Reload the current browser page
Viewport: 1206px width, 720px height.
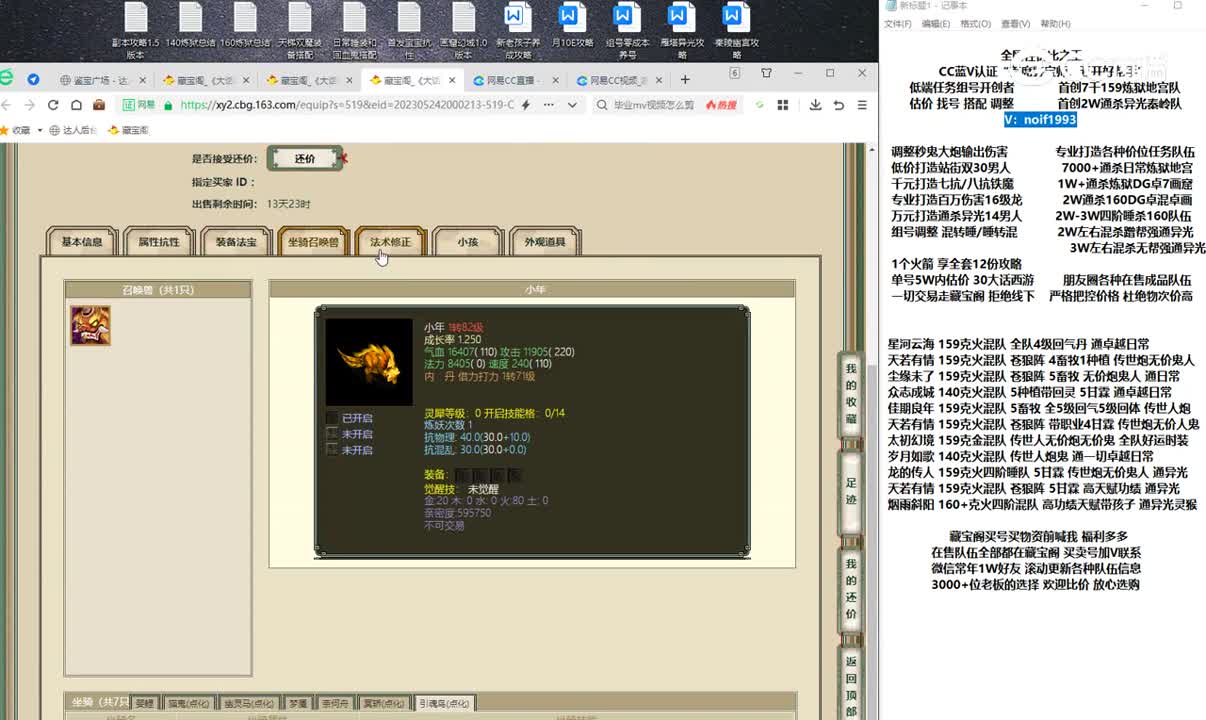click(x=53, y=105)
